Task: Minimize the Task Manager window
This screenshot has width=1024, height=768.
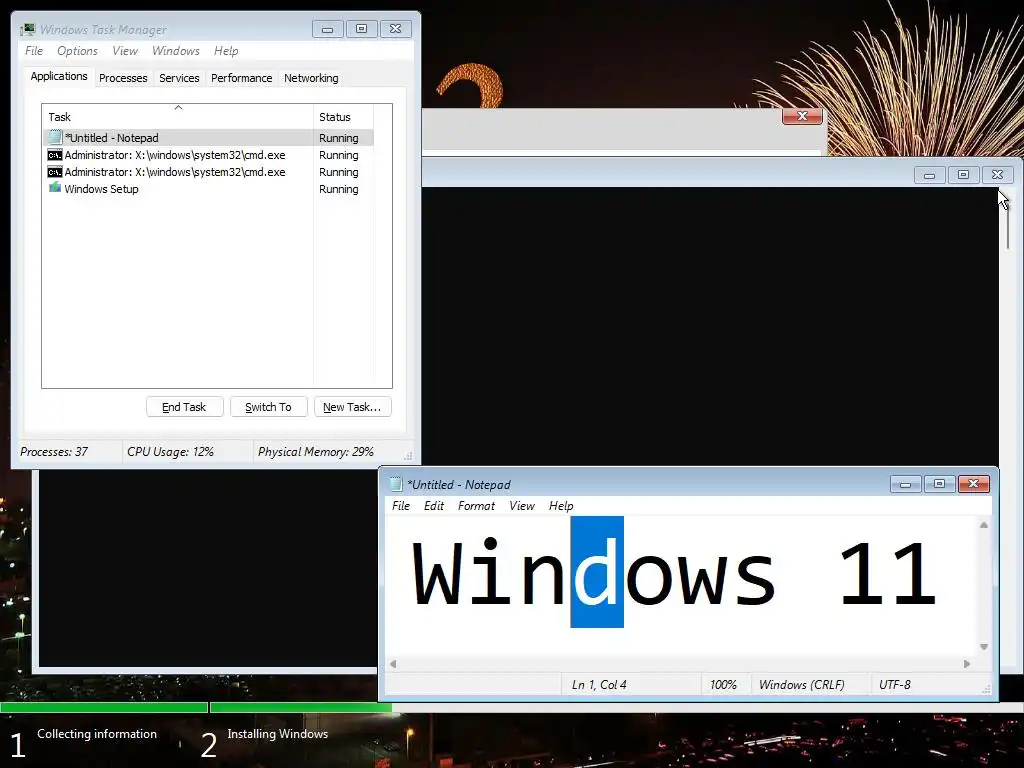Action: 328,29
